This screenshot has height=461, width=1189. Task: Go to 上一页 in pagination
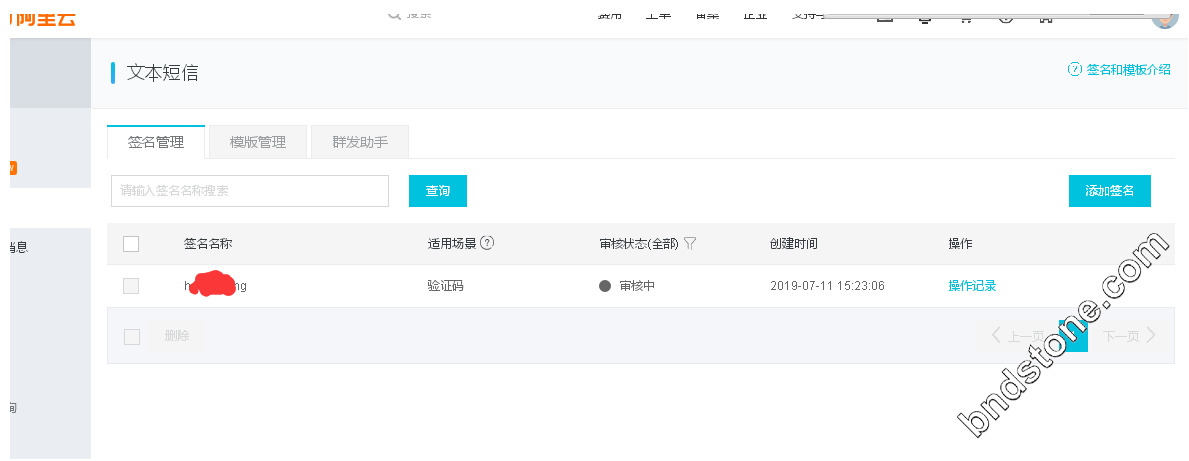(1018, 336)
